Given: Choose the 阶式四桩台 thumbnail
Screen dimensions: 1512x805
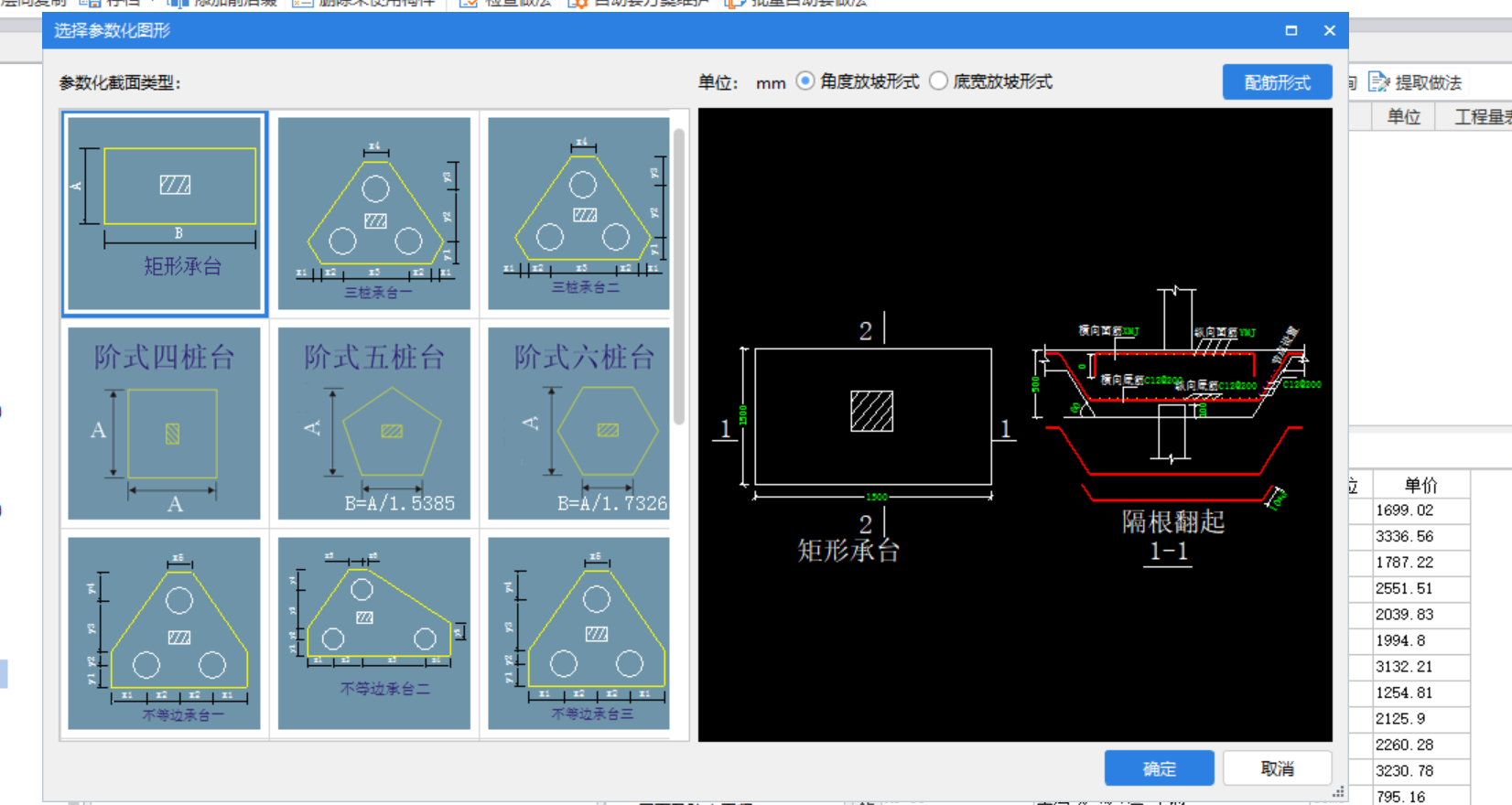Looking at the screenshot, I should pyautogui.click(x=164, y=424).
